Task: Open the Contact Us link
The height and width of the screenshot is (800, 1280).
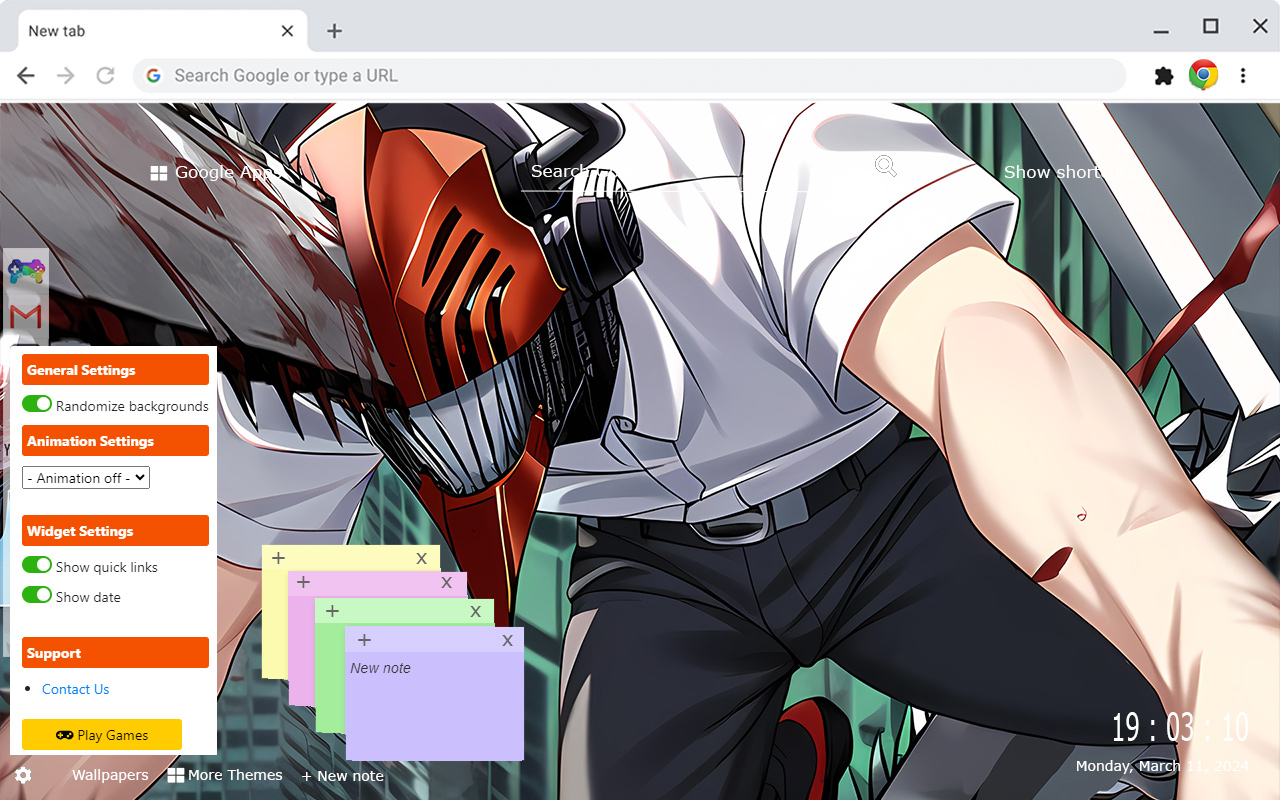Action: (x=75, y=689)
